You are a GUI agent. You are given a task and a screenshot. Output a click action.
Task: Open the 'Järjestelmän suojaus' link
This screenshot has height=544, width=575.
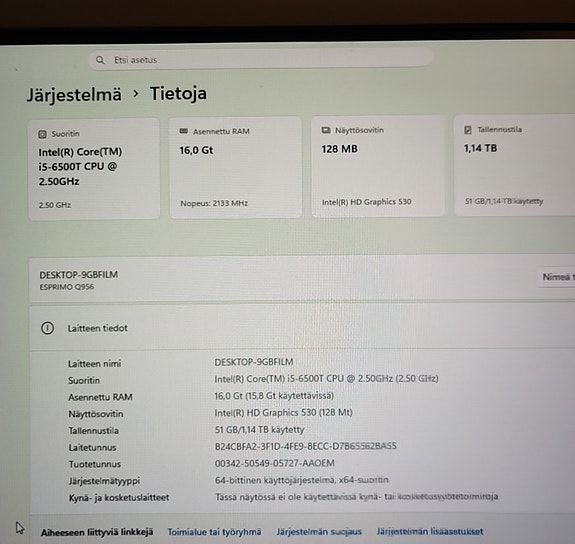pos(319,532)
